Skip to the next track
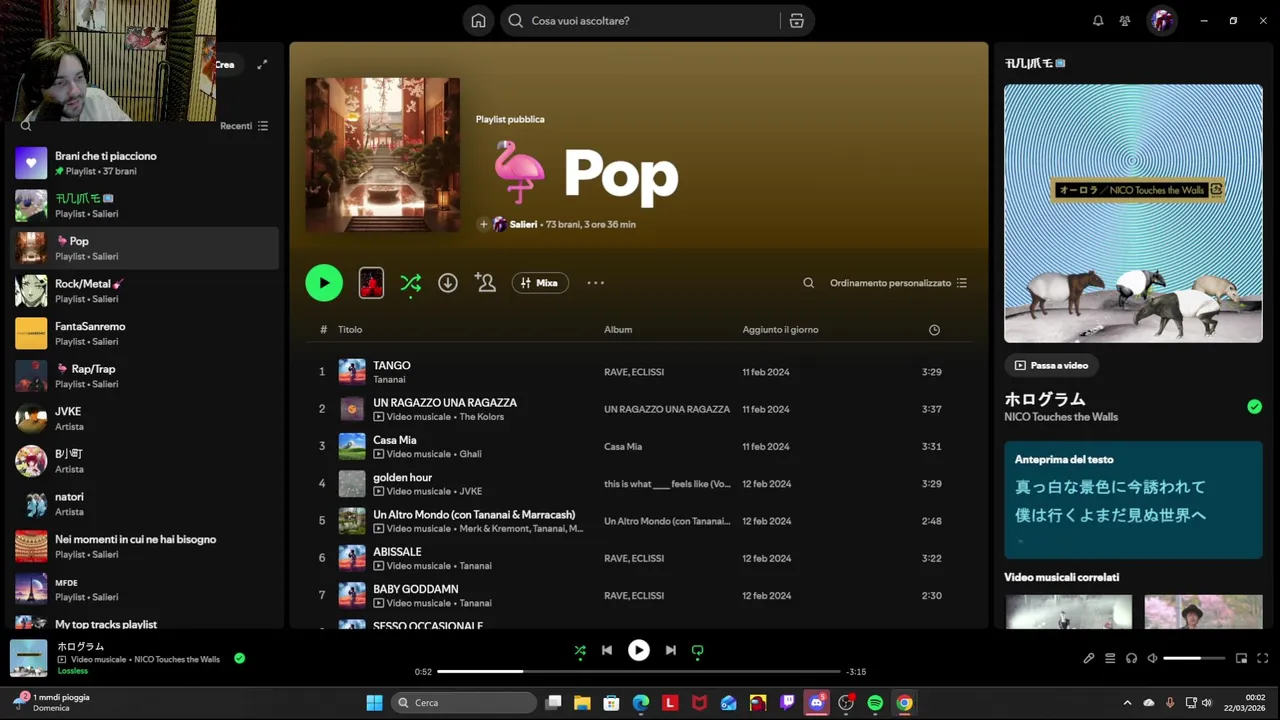 tap(670, 650)
